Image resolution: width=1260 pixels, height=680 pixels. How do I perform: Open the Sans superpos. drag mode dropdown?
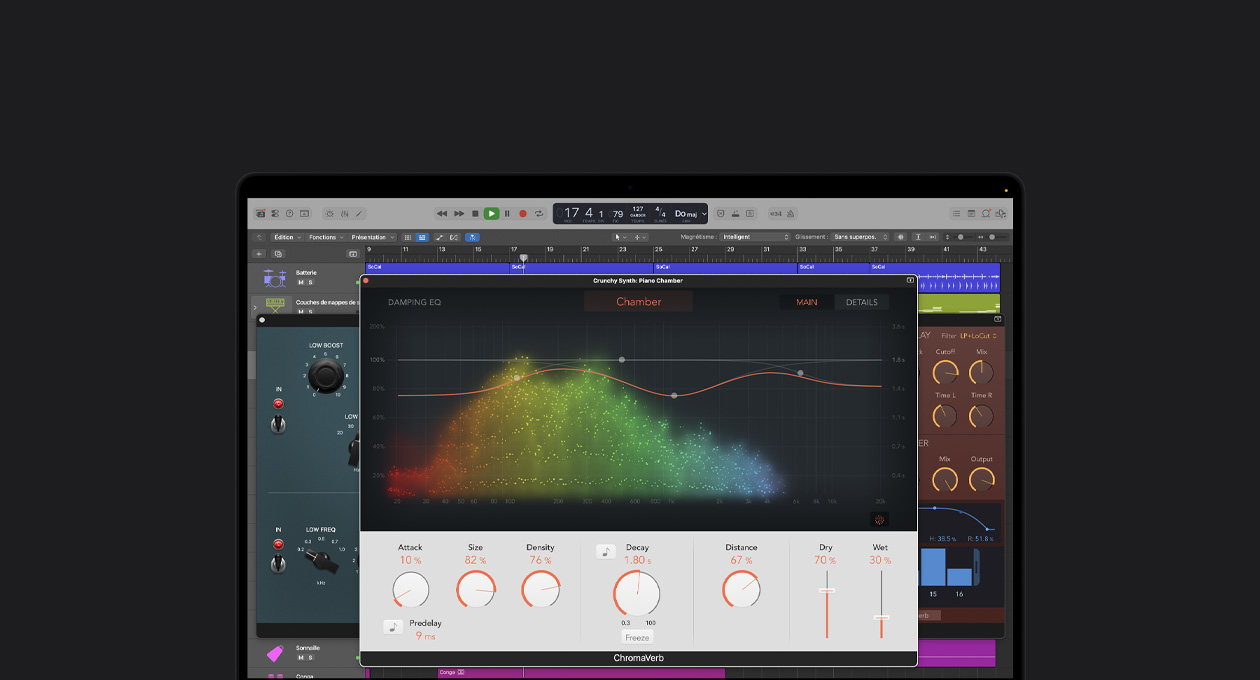[858, 237]
